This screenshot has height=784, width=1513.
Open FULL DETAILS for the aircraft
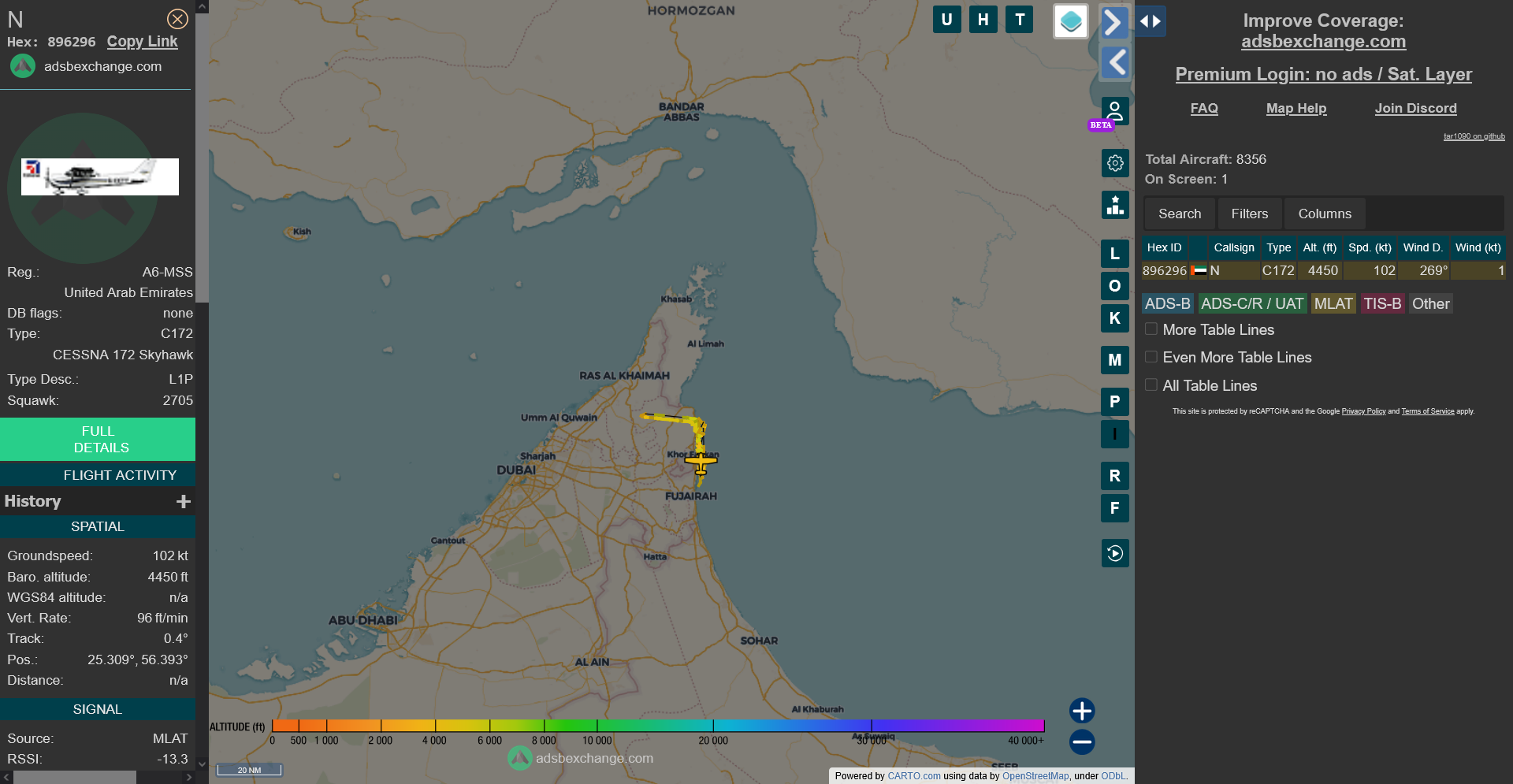click(98, 440)
